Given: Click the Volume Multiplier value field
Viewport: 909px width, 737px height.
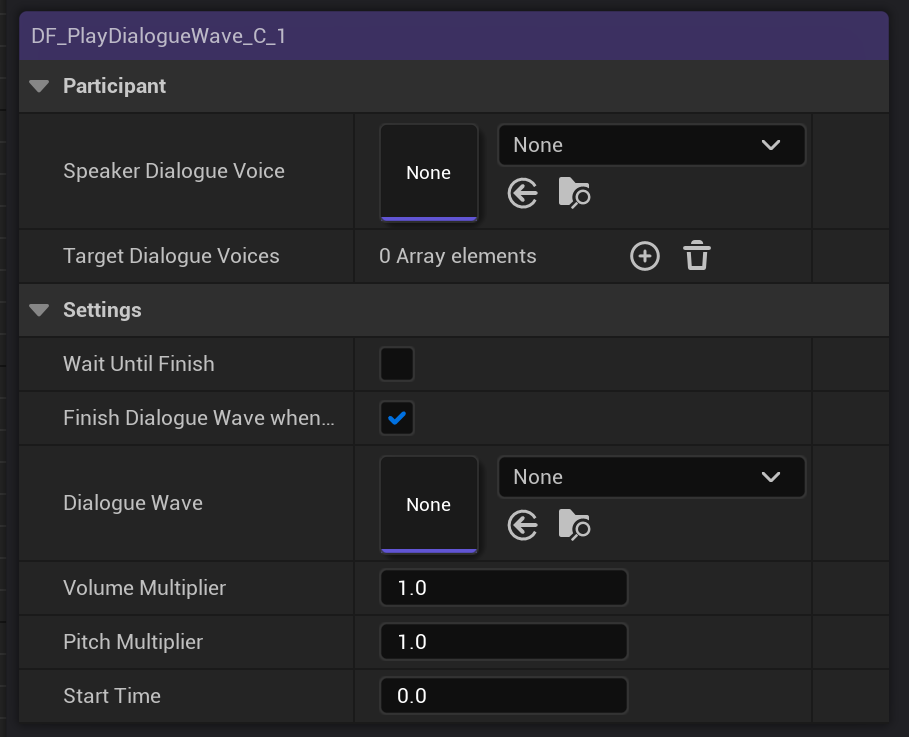Looking at the screenshot, I should [x=503, y=588].
